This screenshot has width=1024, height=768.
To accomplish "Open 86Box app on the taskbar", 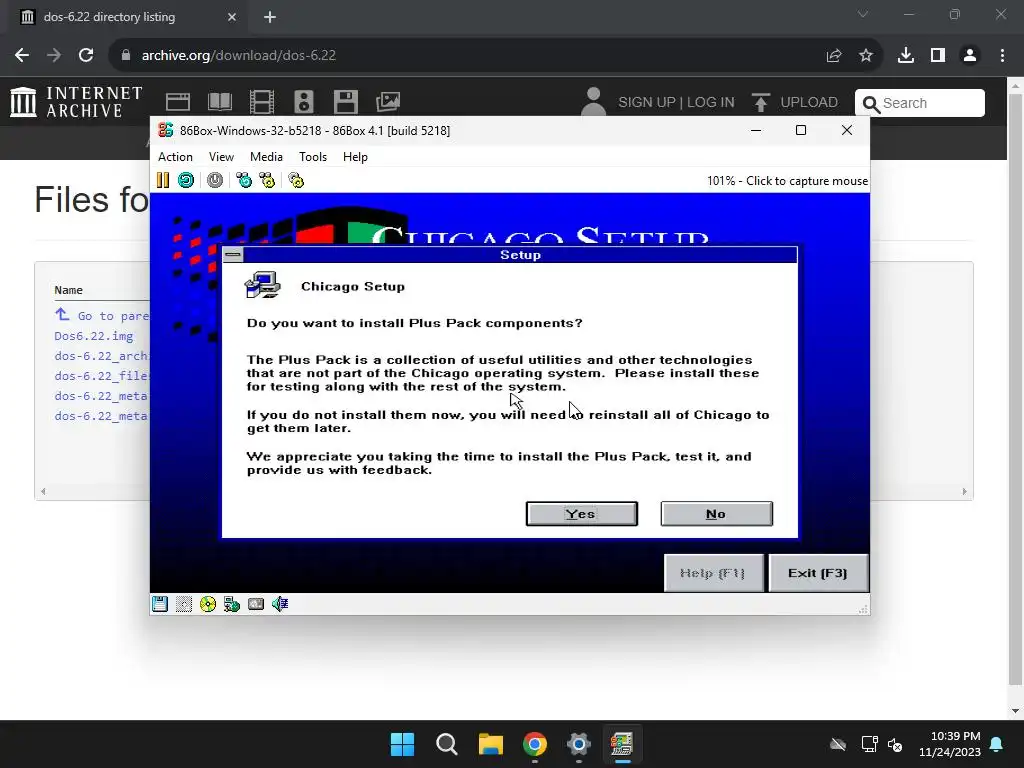I will pos(622,744).
